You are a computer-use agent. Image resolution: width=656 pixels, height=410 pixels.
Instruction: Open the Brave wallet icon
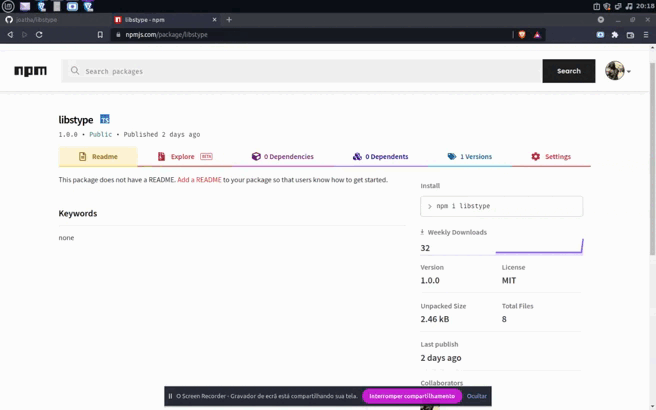click(x=630, y=35)
